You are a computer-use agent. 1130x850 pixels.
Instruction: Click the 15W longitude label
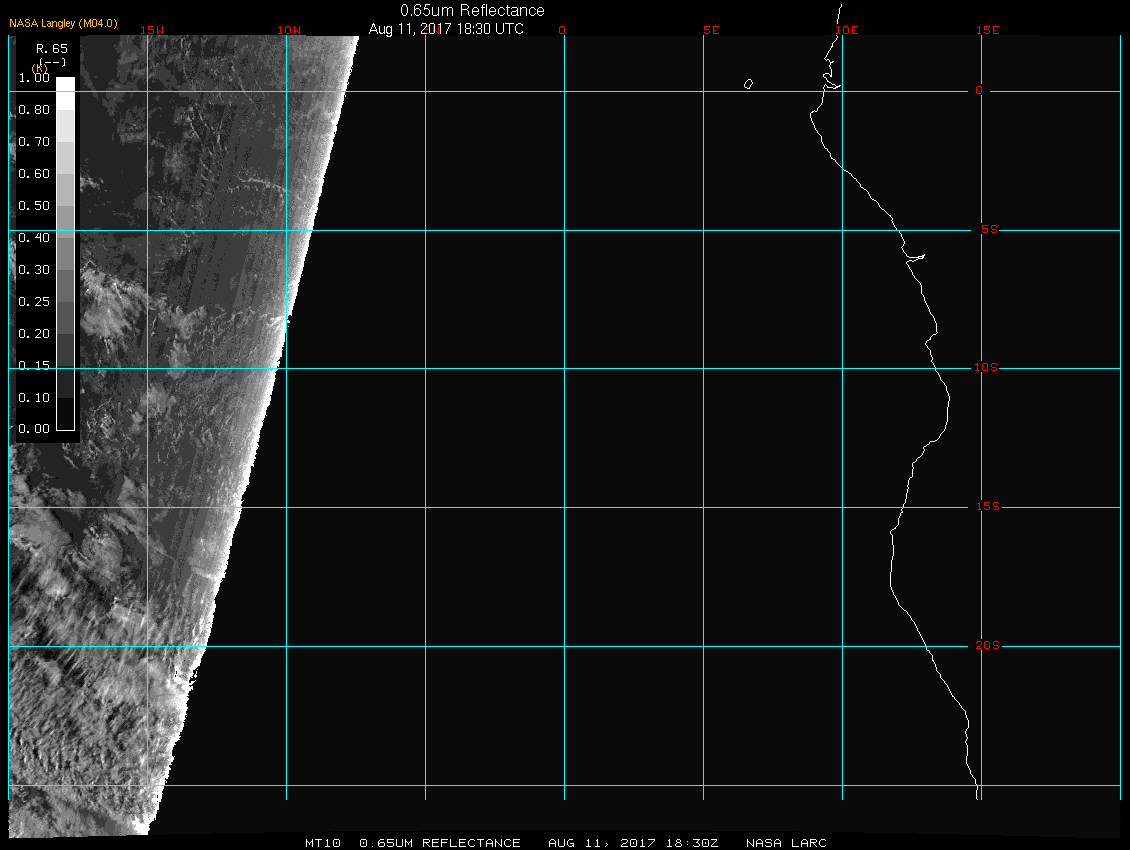pyautogui.click(x=152, y=30)
